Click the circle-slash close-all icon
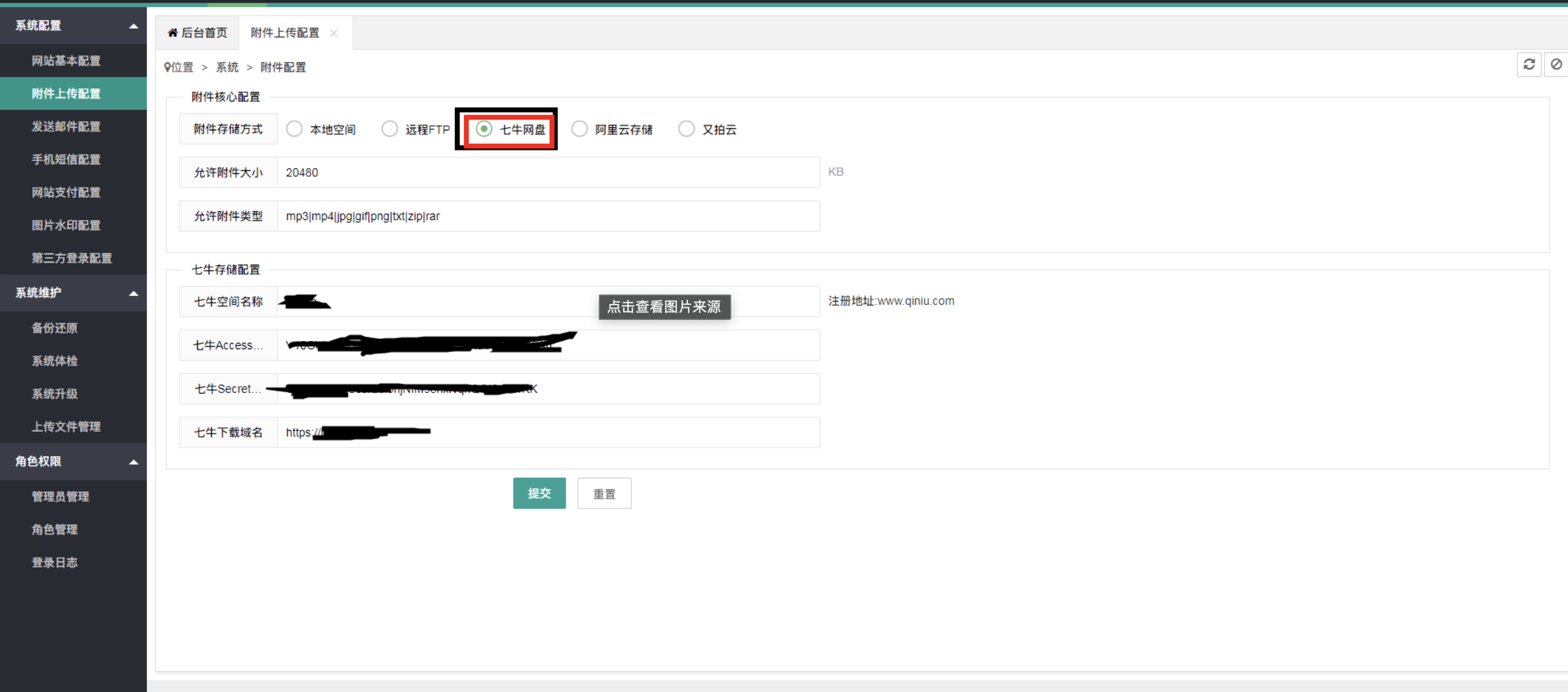 click(x=1557, y=64)
